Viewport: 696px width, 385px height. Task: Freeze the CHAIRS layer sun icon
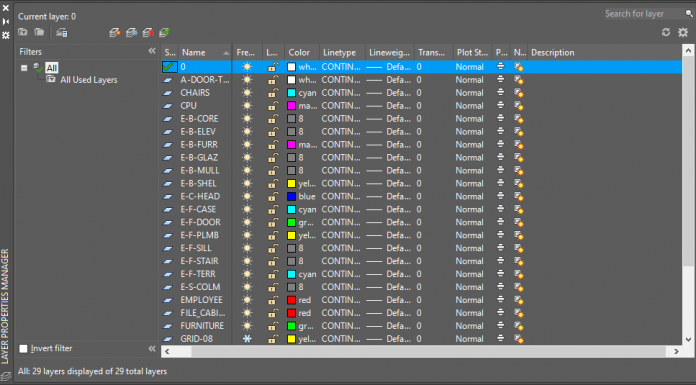[x=247, y=93]
